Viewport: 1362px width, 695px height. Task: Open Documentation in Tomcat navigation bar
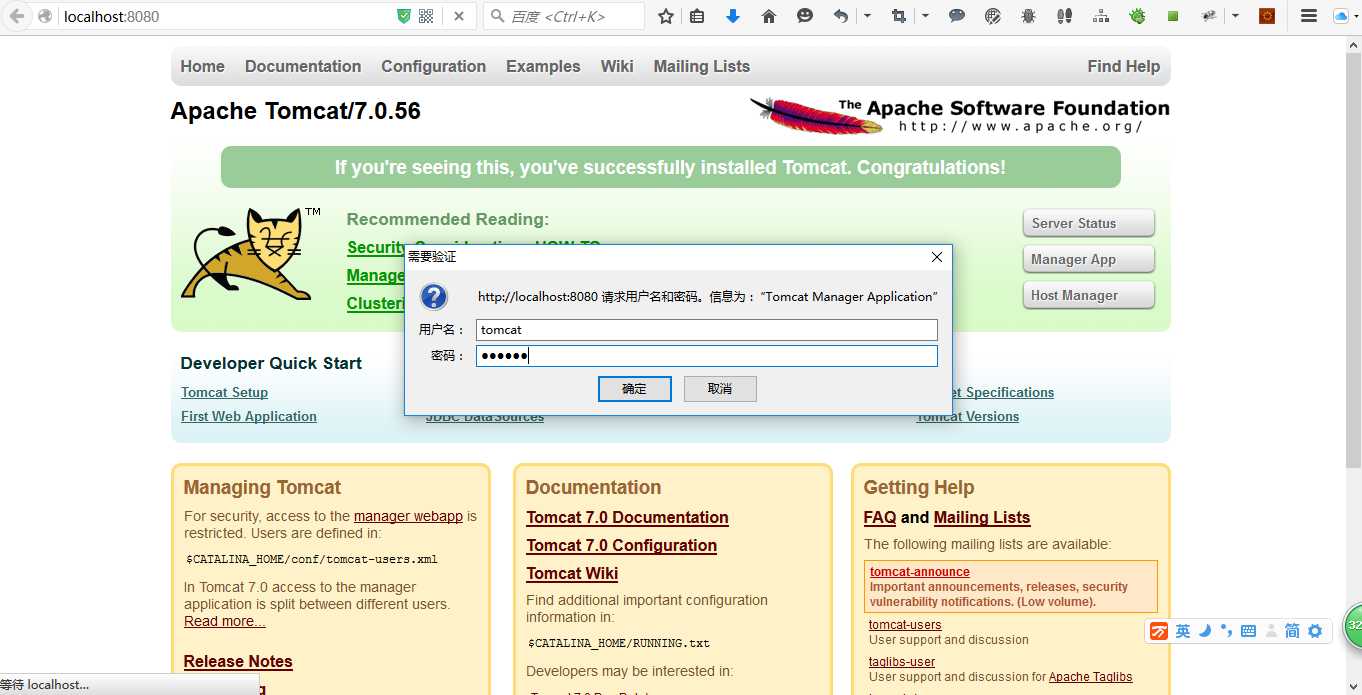[x=303, y=66]
